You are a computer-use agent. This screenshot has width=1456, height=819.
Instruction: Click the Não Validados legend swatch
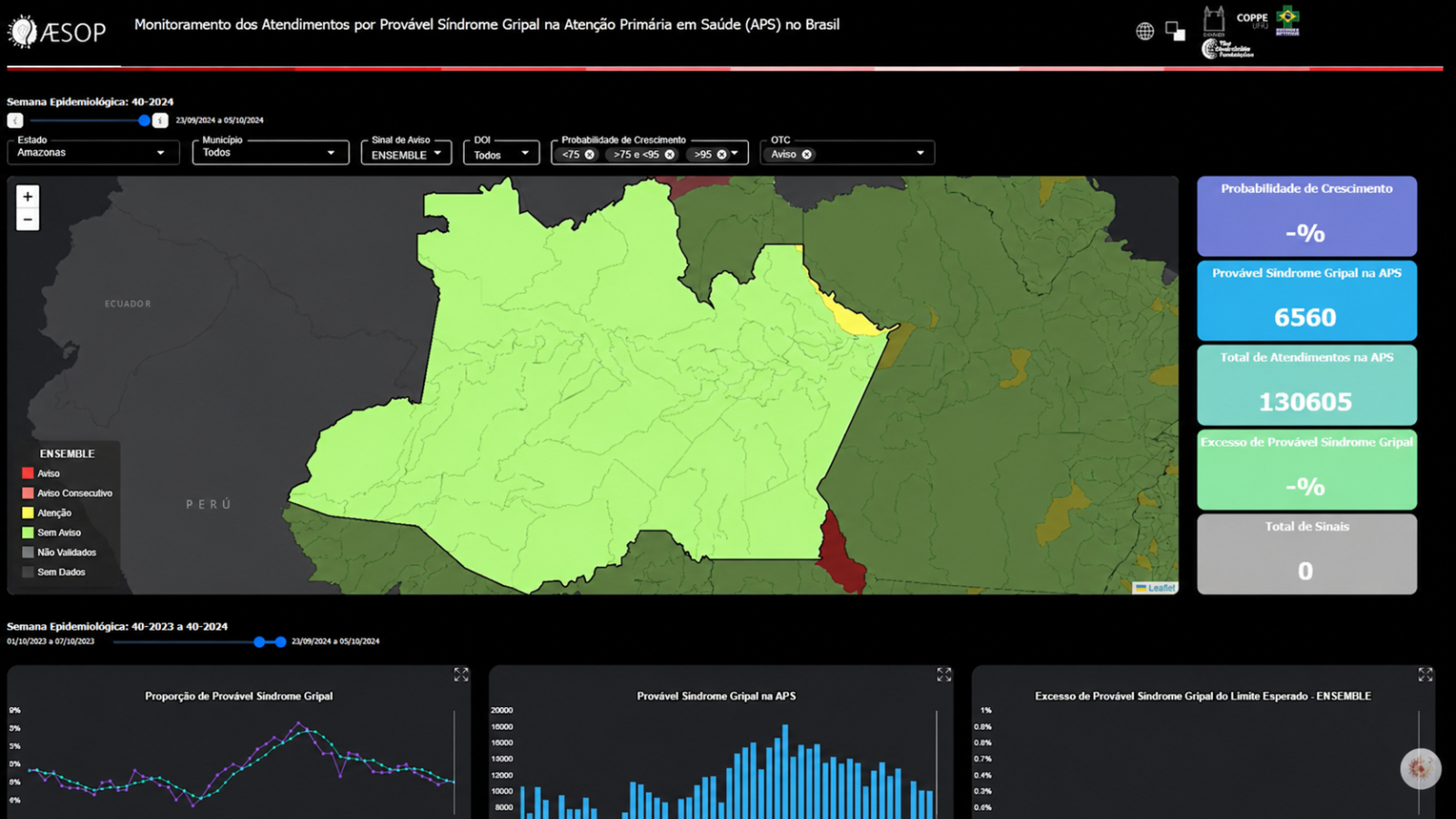(x=28, y=552)
